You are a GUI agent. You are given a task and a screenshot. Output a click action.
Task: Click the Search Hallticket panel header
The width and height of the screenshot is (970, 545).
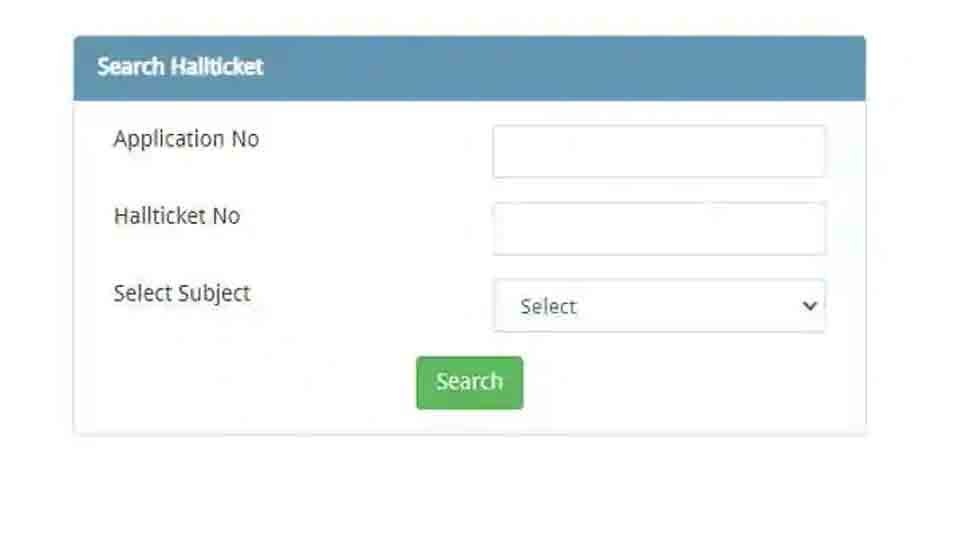[469, 68]
